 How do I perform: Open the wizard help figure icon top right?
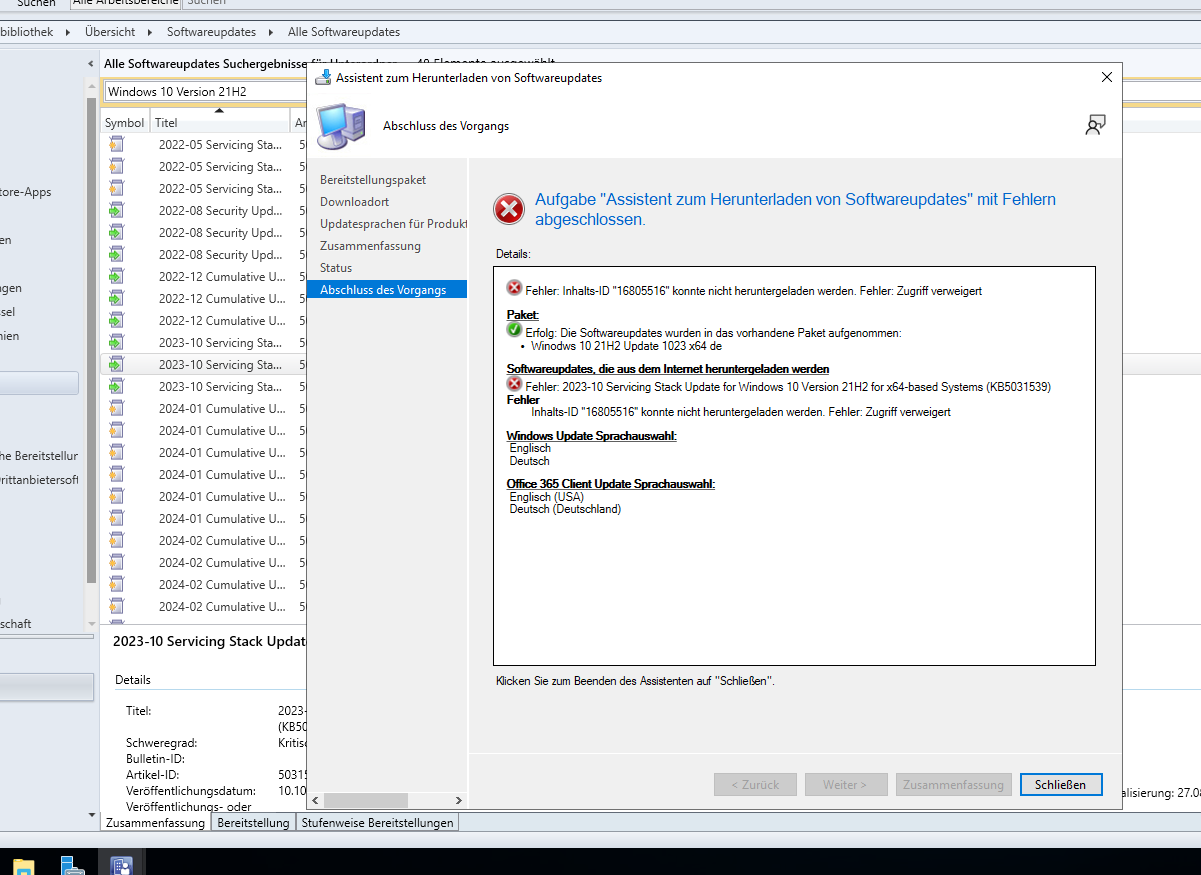(x=1095, y=124)
